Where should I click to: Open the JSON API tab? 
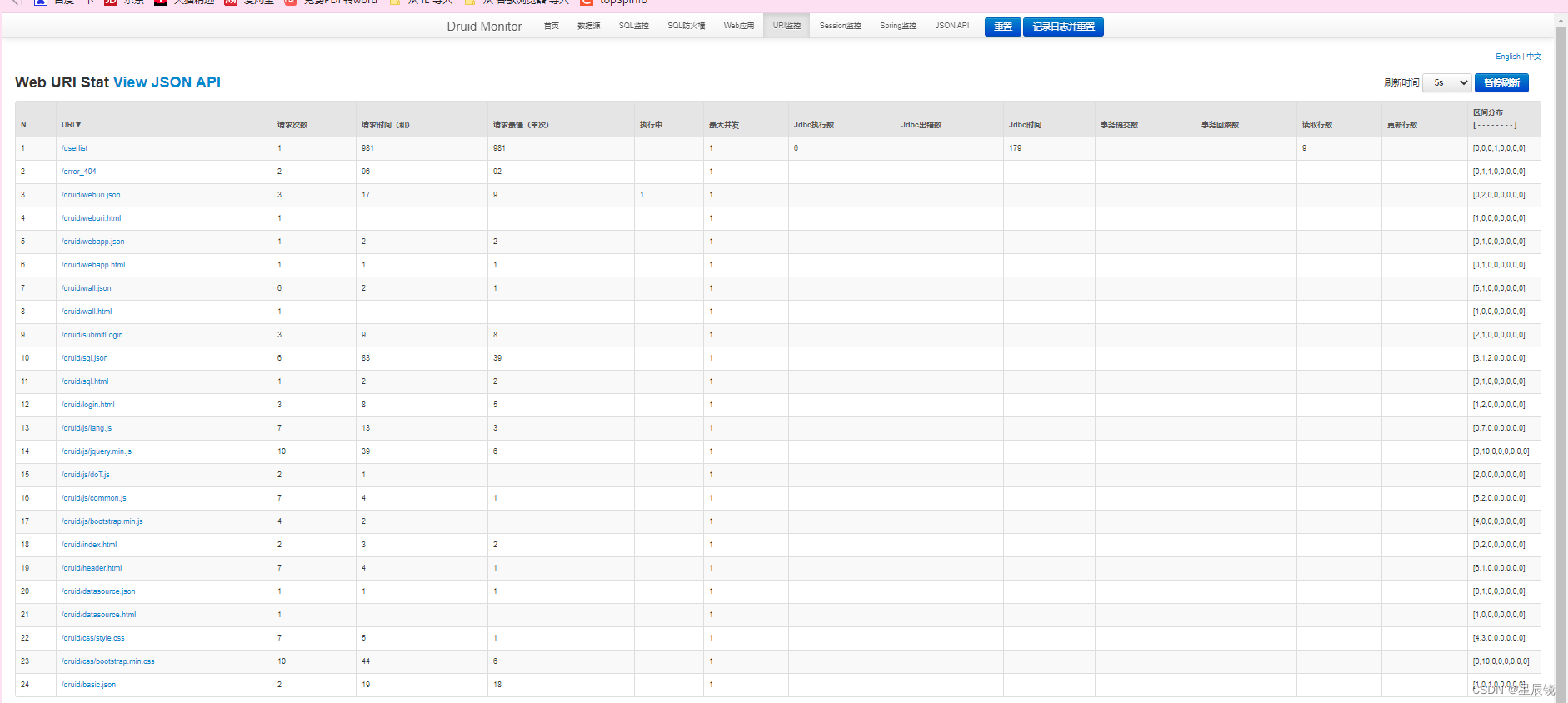coord(951,26)
